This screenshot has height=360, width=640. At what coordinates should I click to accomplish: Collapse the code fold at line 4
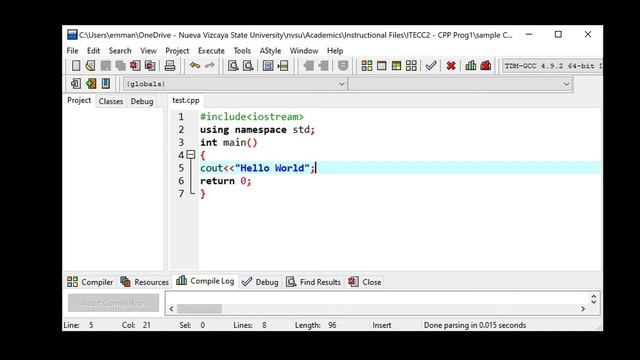point(191,155)
